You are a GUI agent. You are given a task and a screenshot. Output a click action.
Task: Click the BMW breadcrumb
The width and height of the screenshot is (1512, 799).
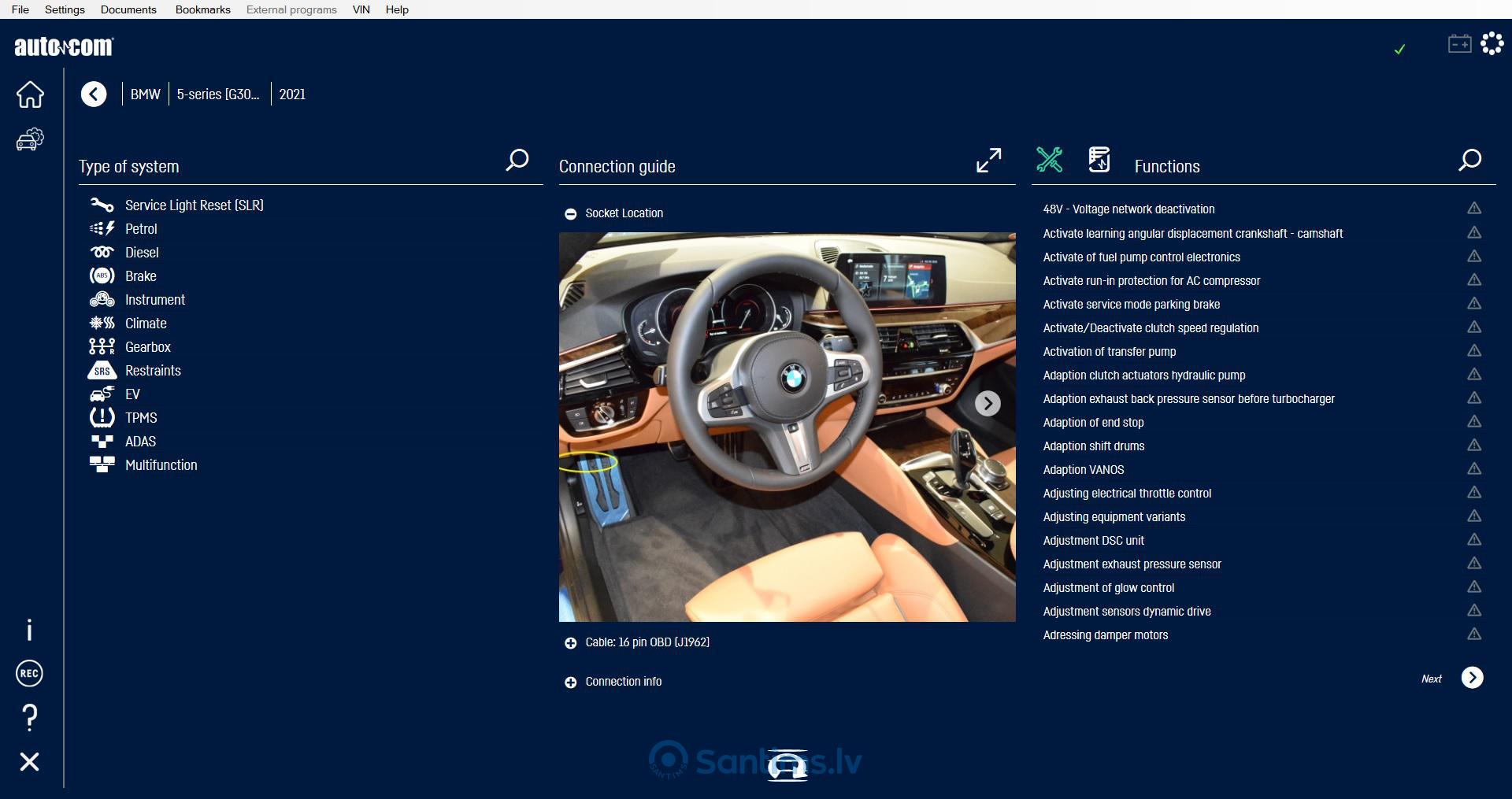pos(146,94)
